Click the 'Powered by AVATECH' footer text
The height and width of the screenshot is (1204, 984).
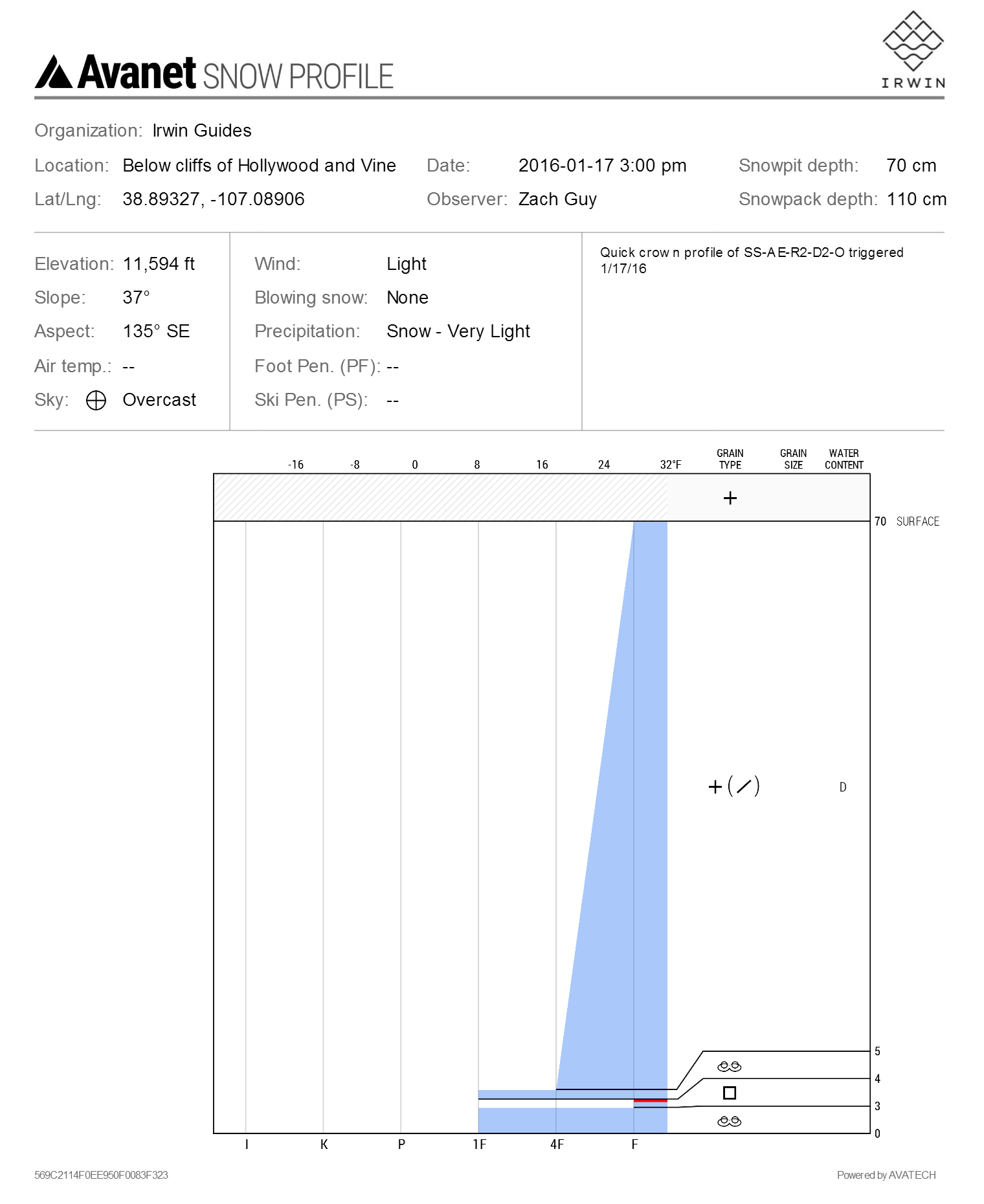coord(886,1175)
